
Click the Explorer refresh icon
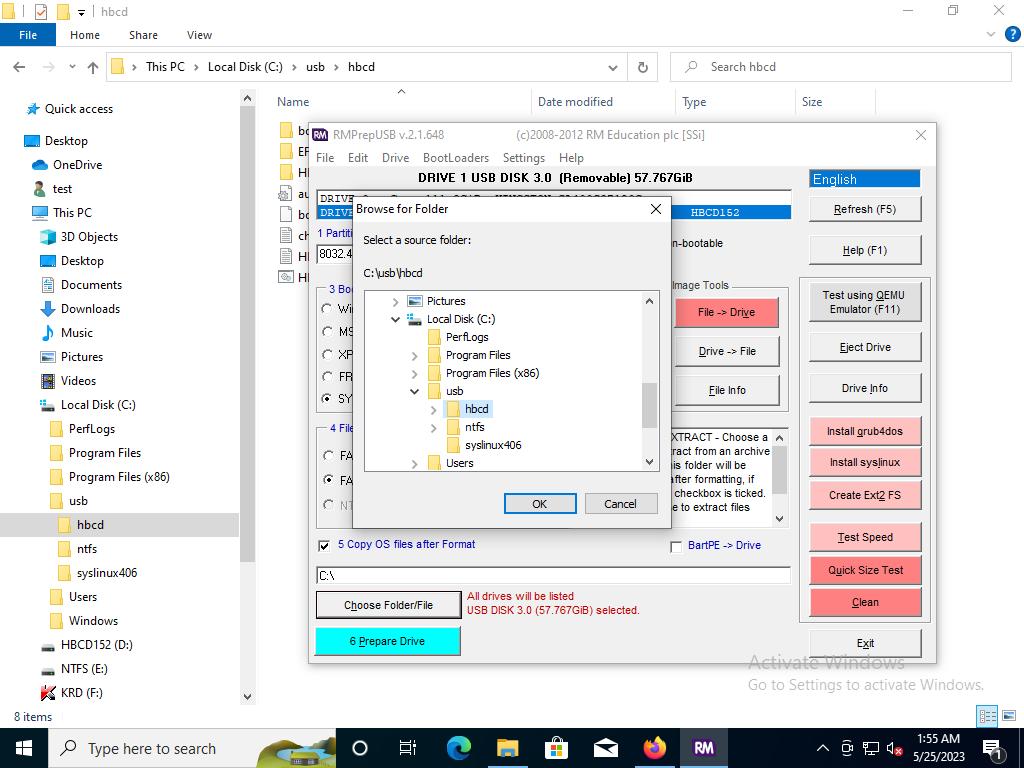(643, 67)
